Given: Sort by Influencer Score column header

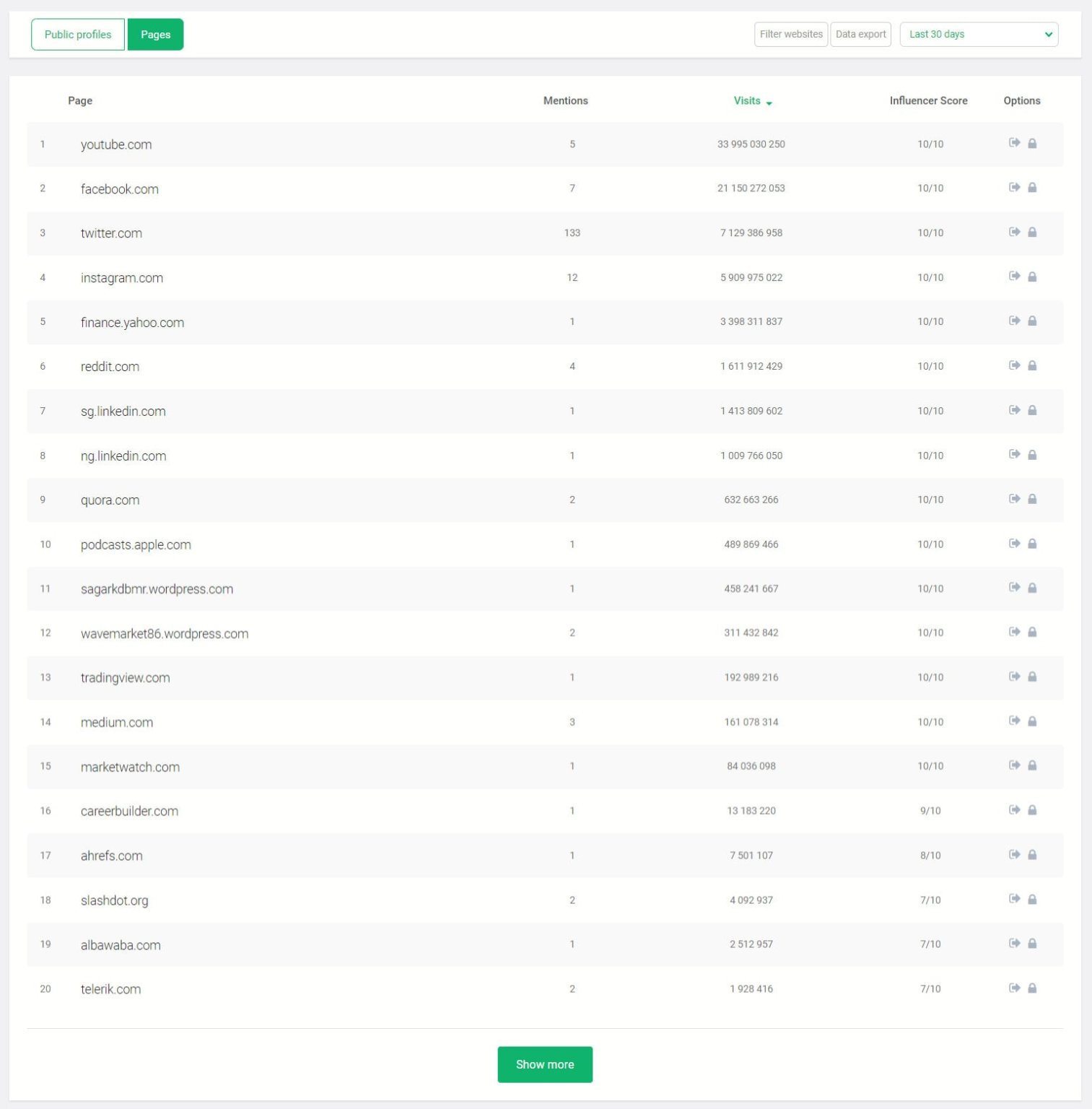Looking at the screenshot, I should tap(928, 101).
